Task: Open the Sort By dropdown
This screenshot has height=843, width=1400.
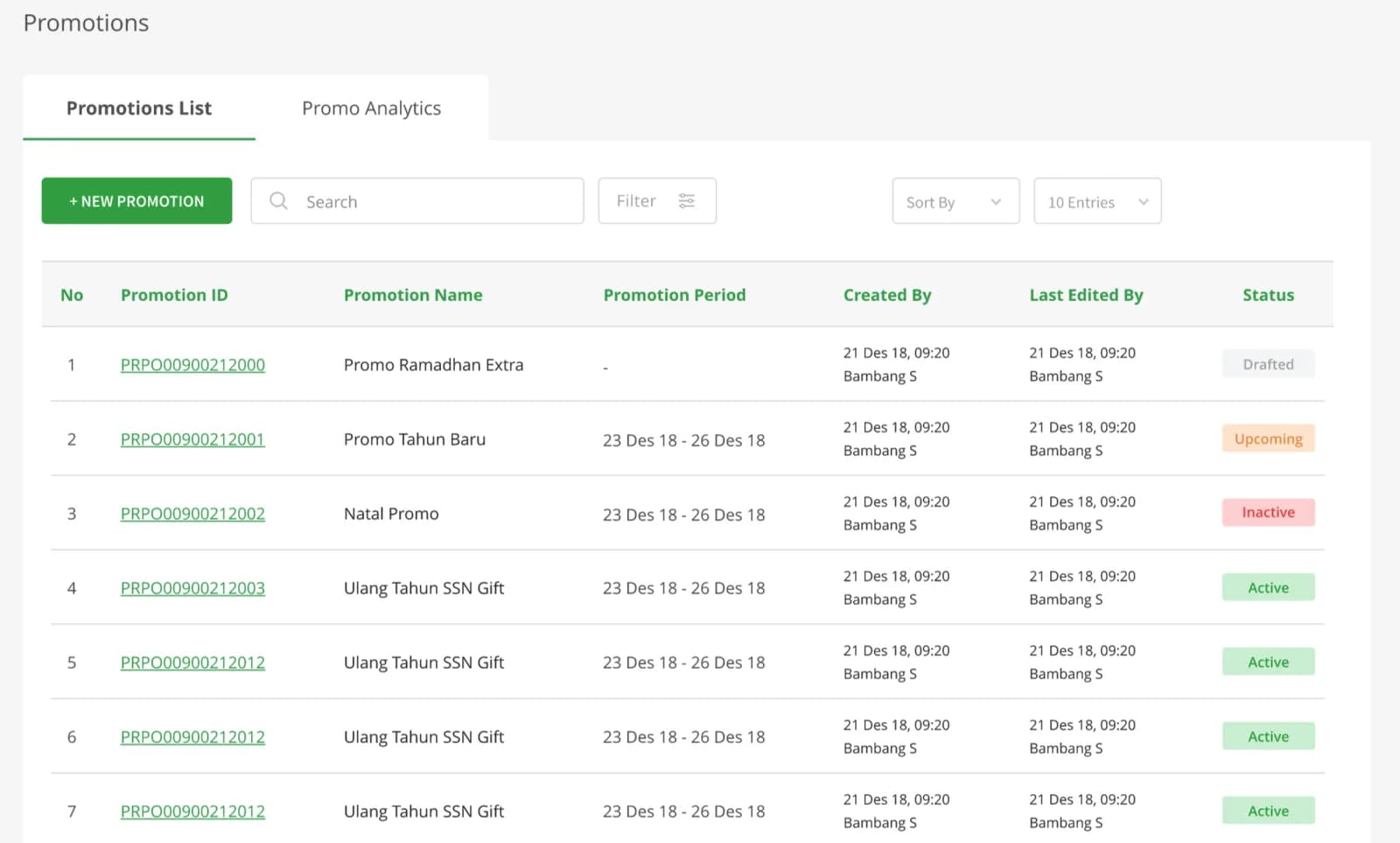Action: 955,201
